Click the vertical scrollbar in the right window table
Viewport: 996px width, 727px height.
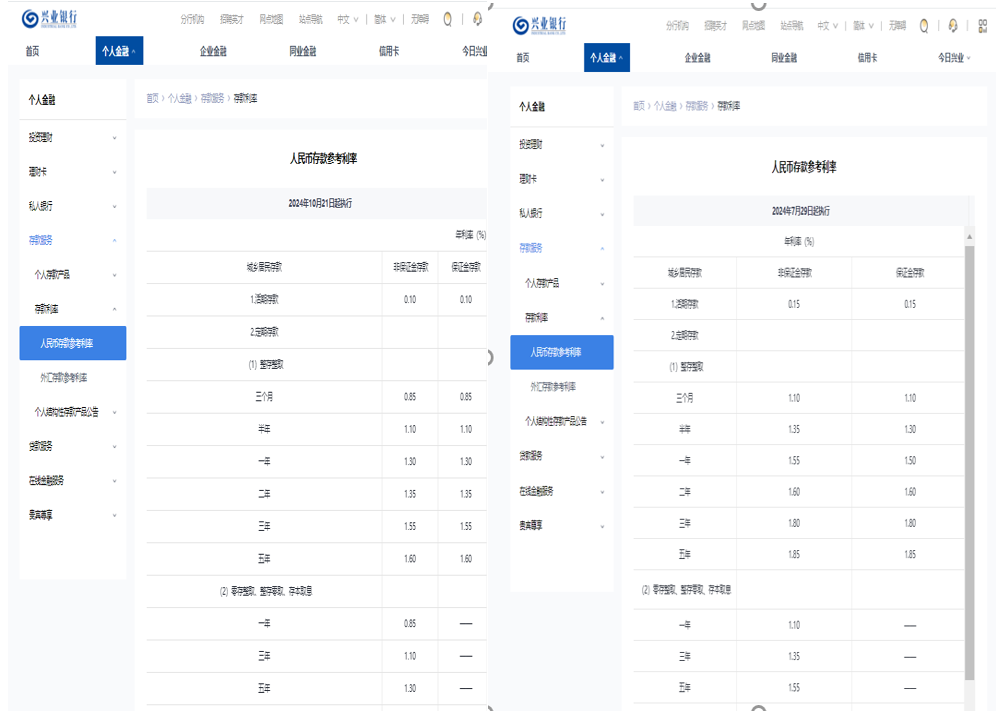click(x=969, y=464)
